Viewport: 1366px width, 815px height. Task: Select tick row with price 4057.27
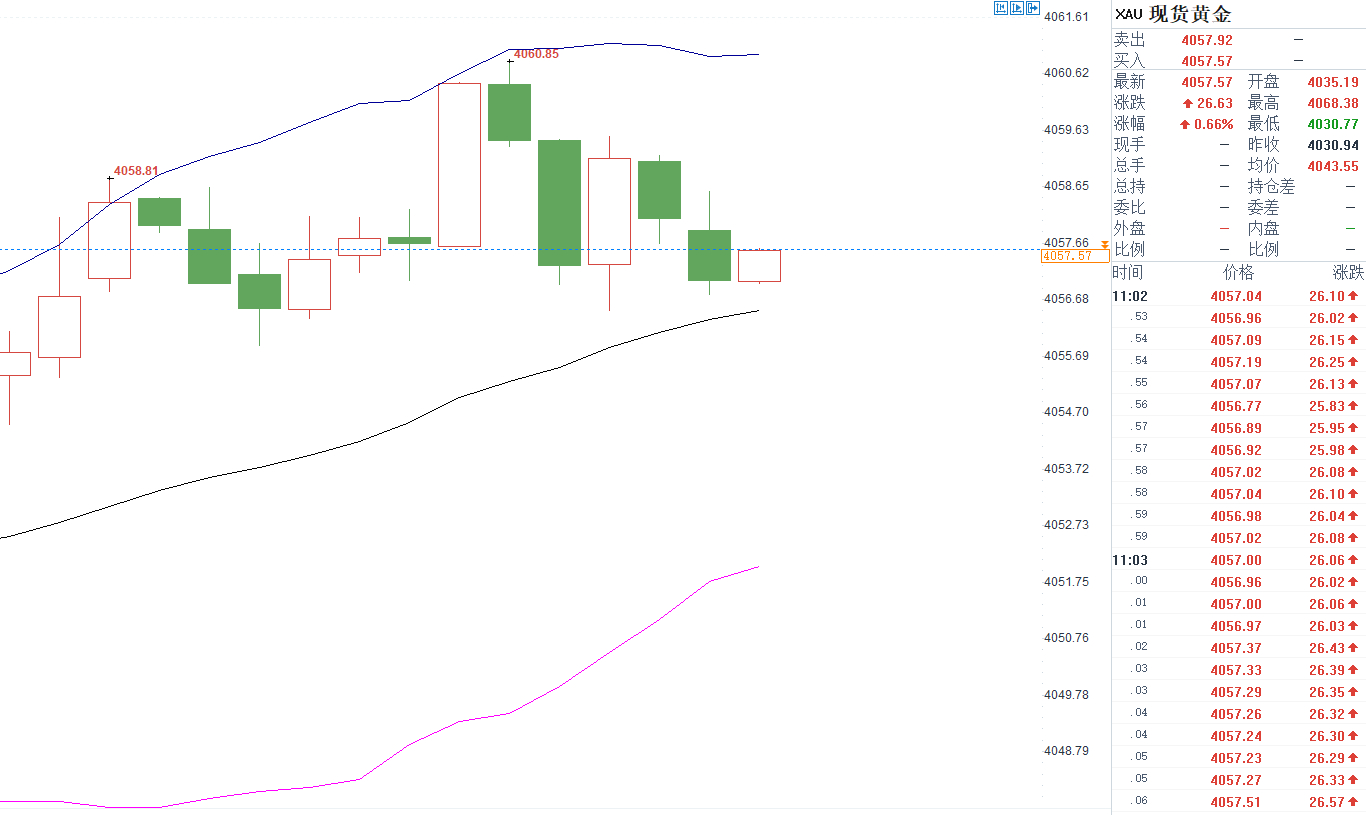tap(1238, 780)
